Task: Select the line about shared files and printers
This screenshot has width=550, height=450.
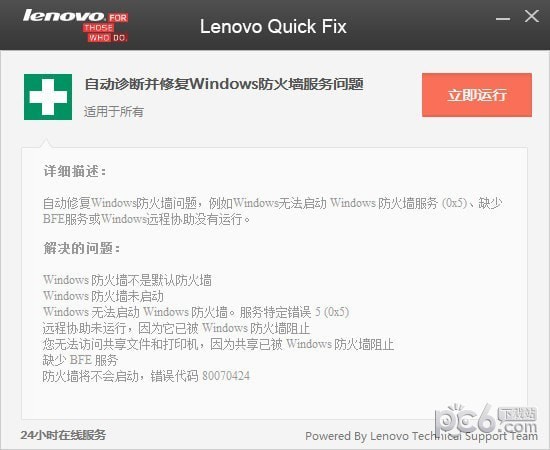Action: pyautogui.click(x=218, y=344)
